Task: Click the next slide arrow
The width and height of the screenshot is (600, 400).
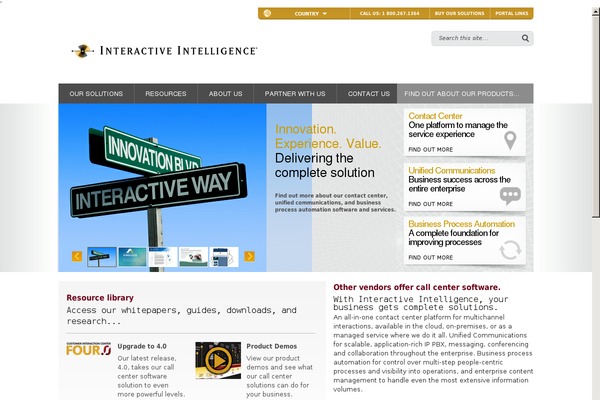Action: point(249,256)
